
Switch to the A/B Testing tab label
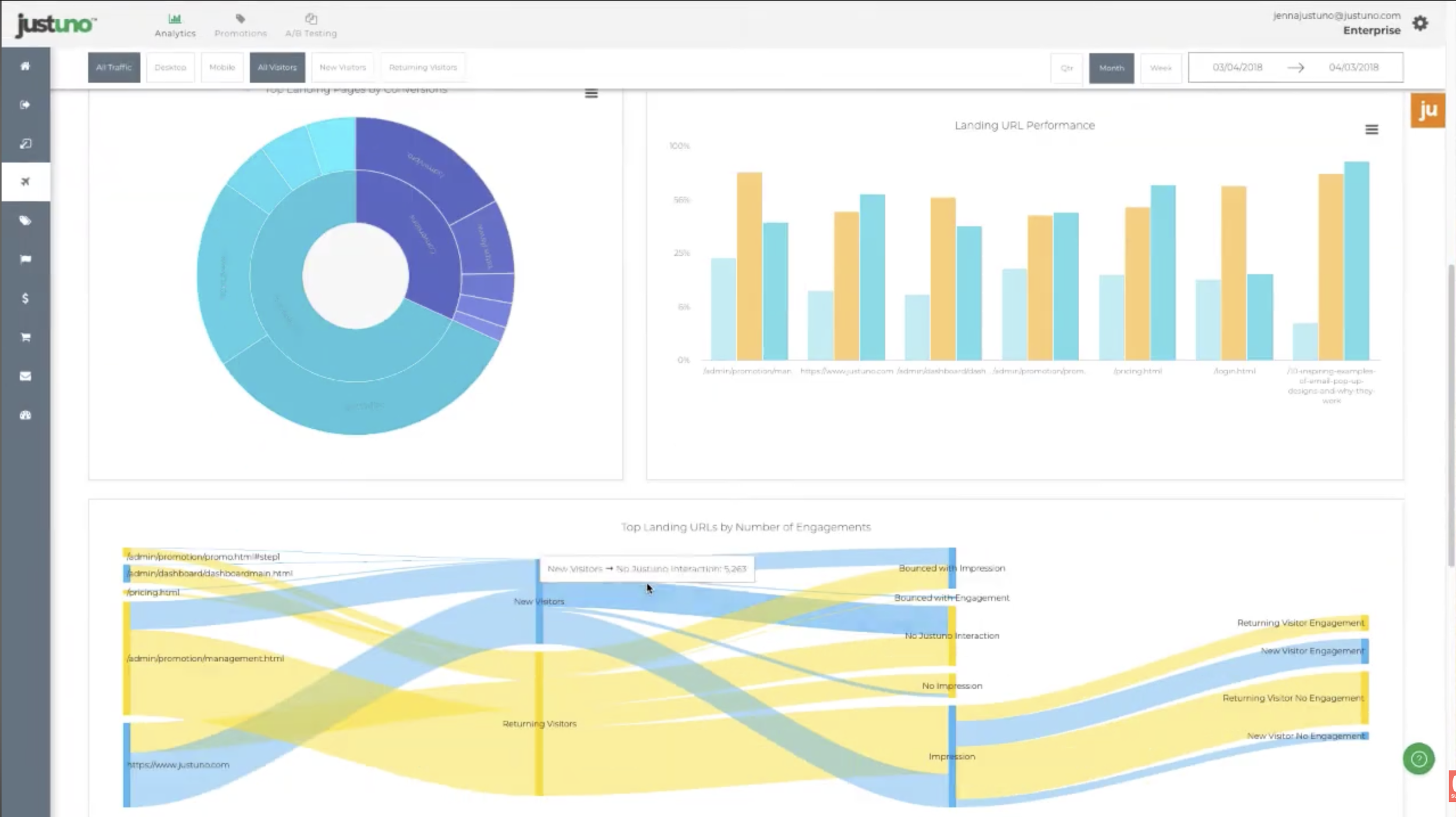point(311,34)
